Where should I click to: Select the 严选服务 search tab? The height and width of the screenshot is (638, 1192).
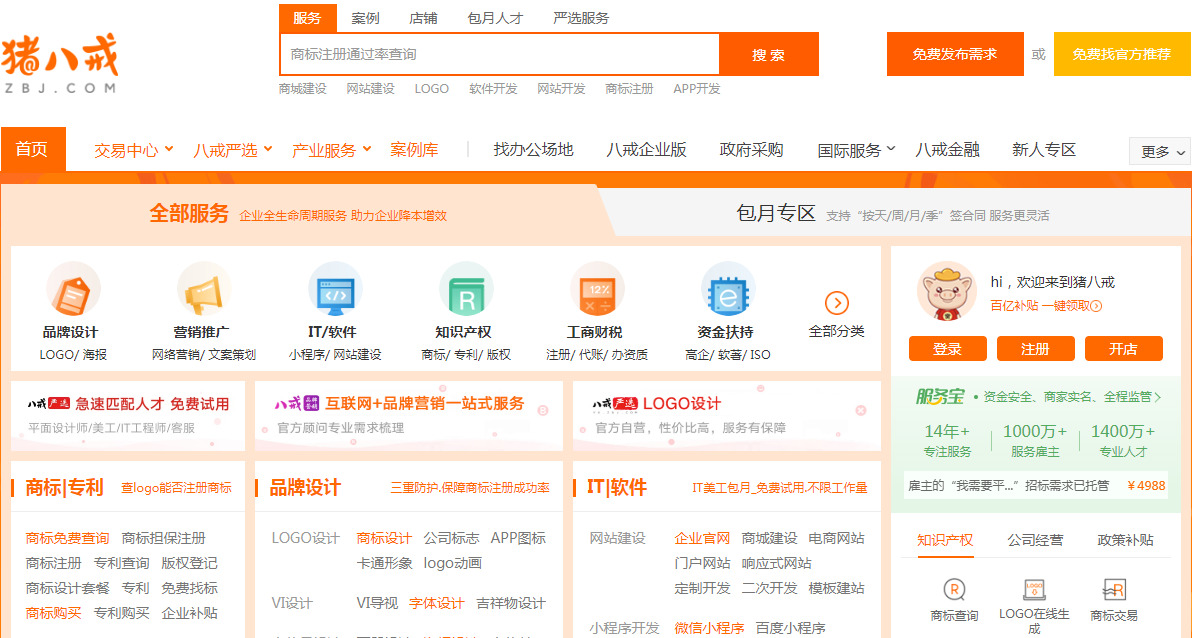(582, 18)
